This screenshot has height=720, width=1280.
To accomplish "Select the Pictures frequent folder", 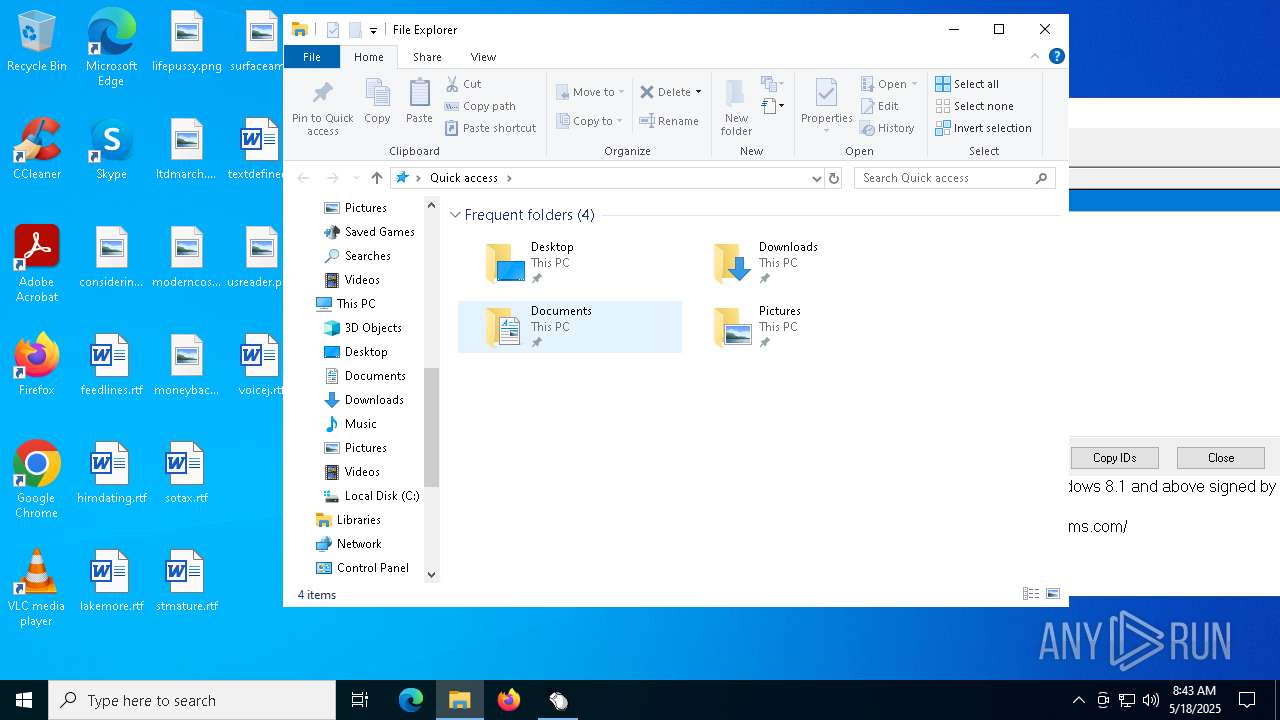I will coord(798,326).
